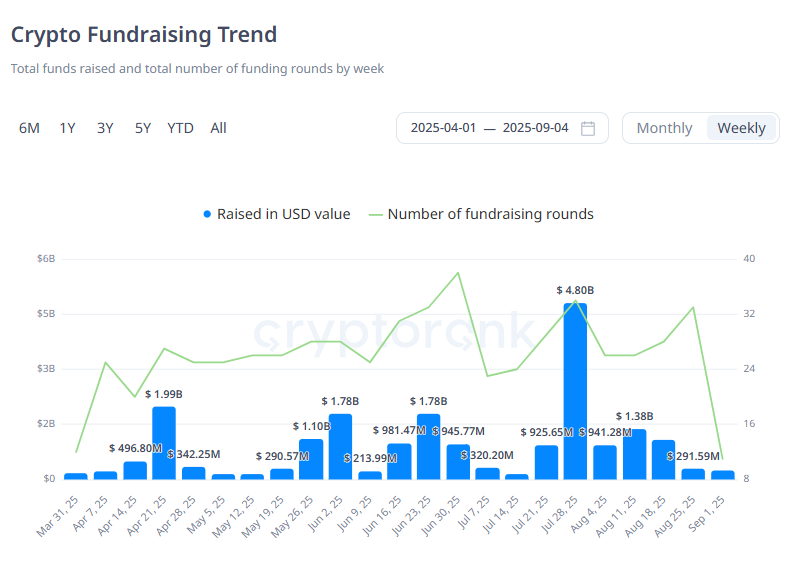Click the blue dot legend marker

[207, 214]
